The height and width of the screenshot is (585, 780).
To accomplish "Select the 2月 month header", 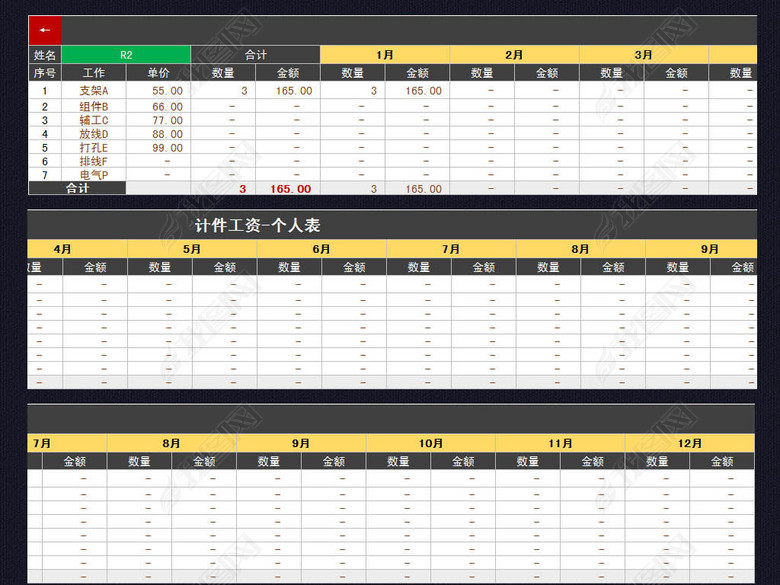I will pos(514,55).
